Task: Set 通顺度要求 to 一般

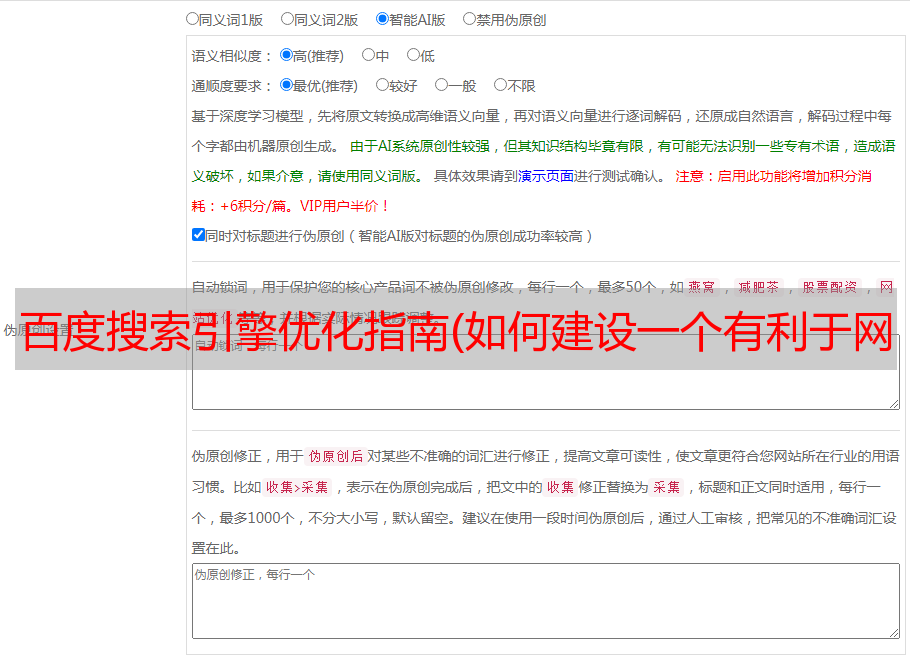Action: click(442, 85)
